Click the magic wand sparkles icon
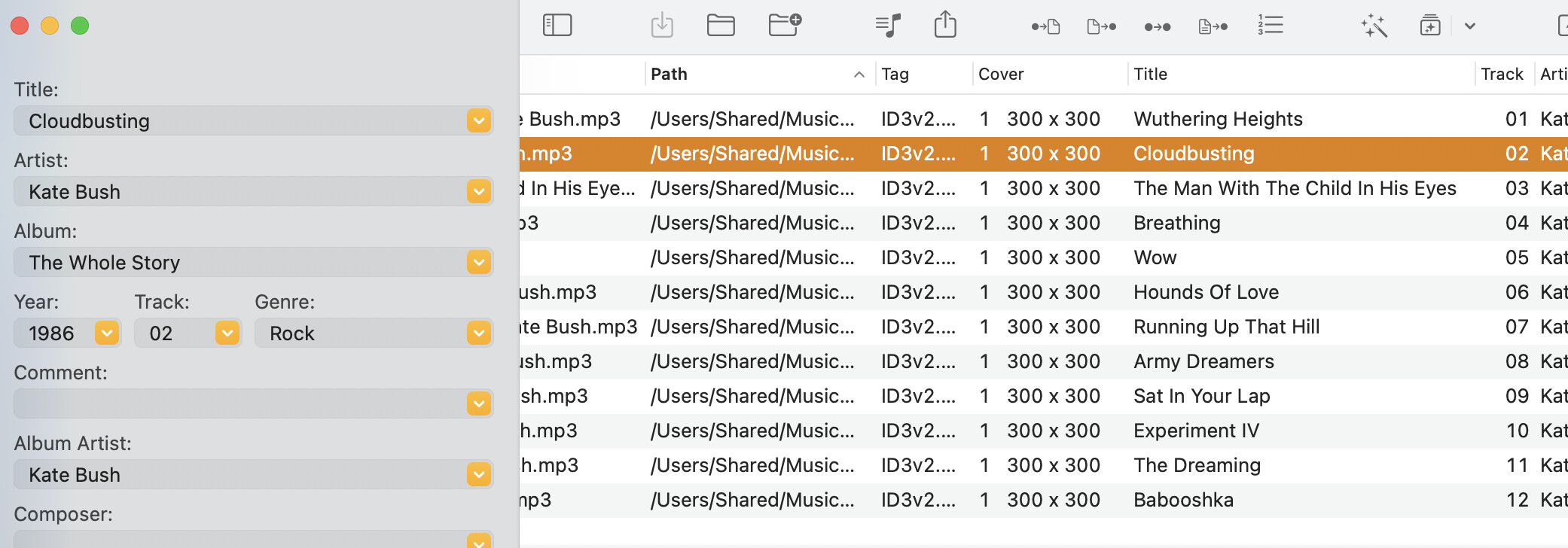 (1374, 26)
